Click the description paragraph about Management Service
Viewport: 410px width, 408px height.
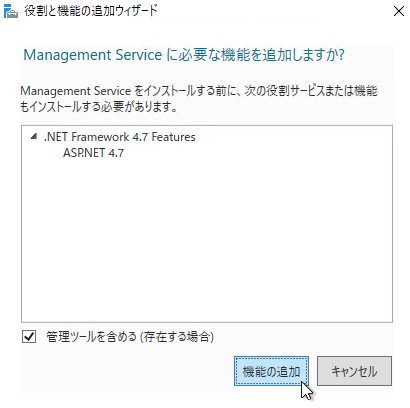click(199, 99)
